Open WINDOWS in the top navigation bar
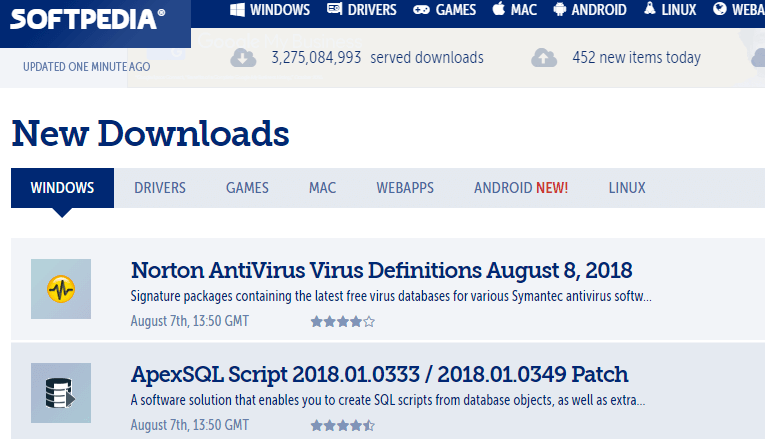The height and width of the screenshot is (439, 765). (x=280, y=10)
